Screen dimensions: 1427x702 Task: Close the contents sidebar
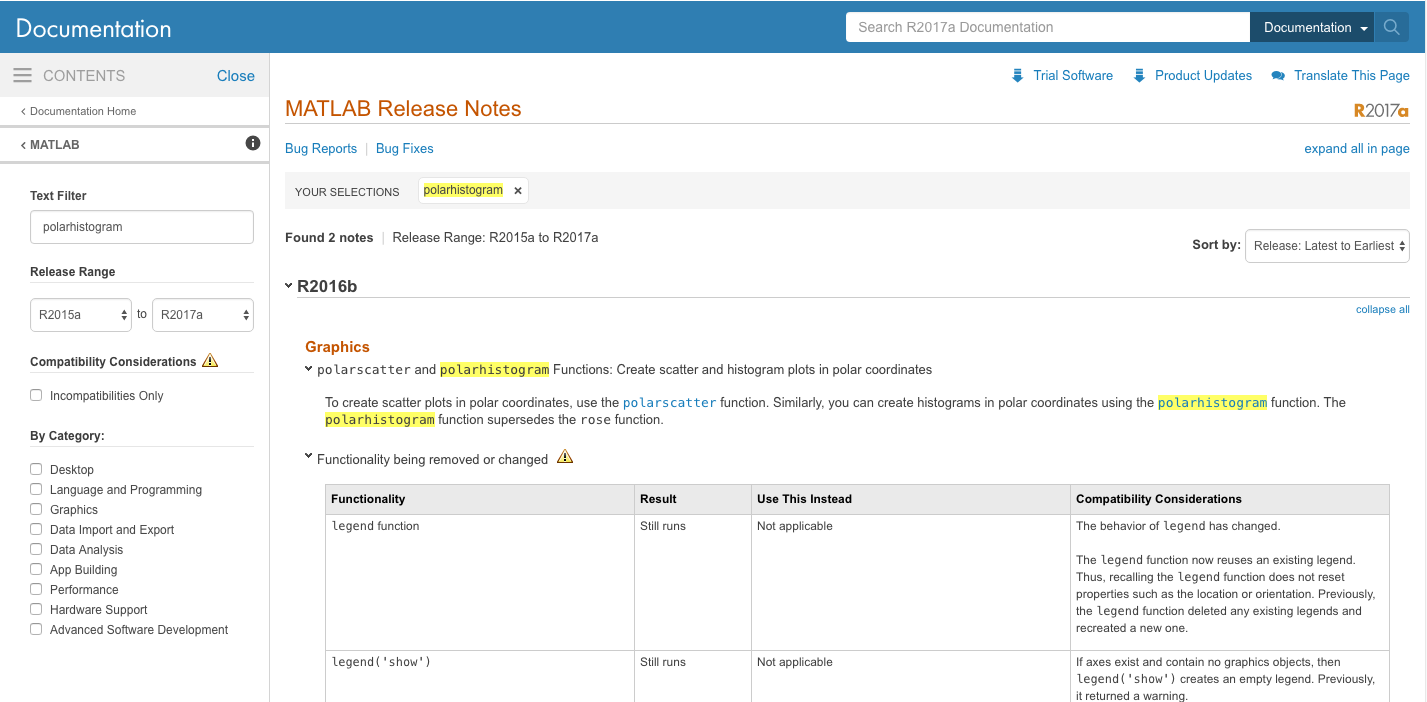point(236,76)
